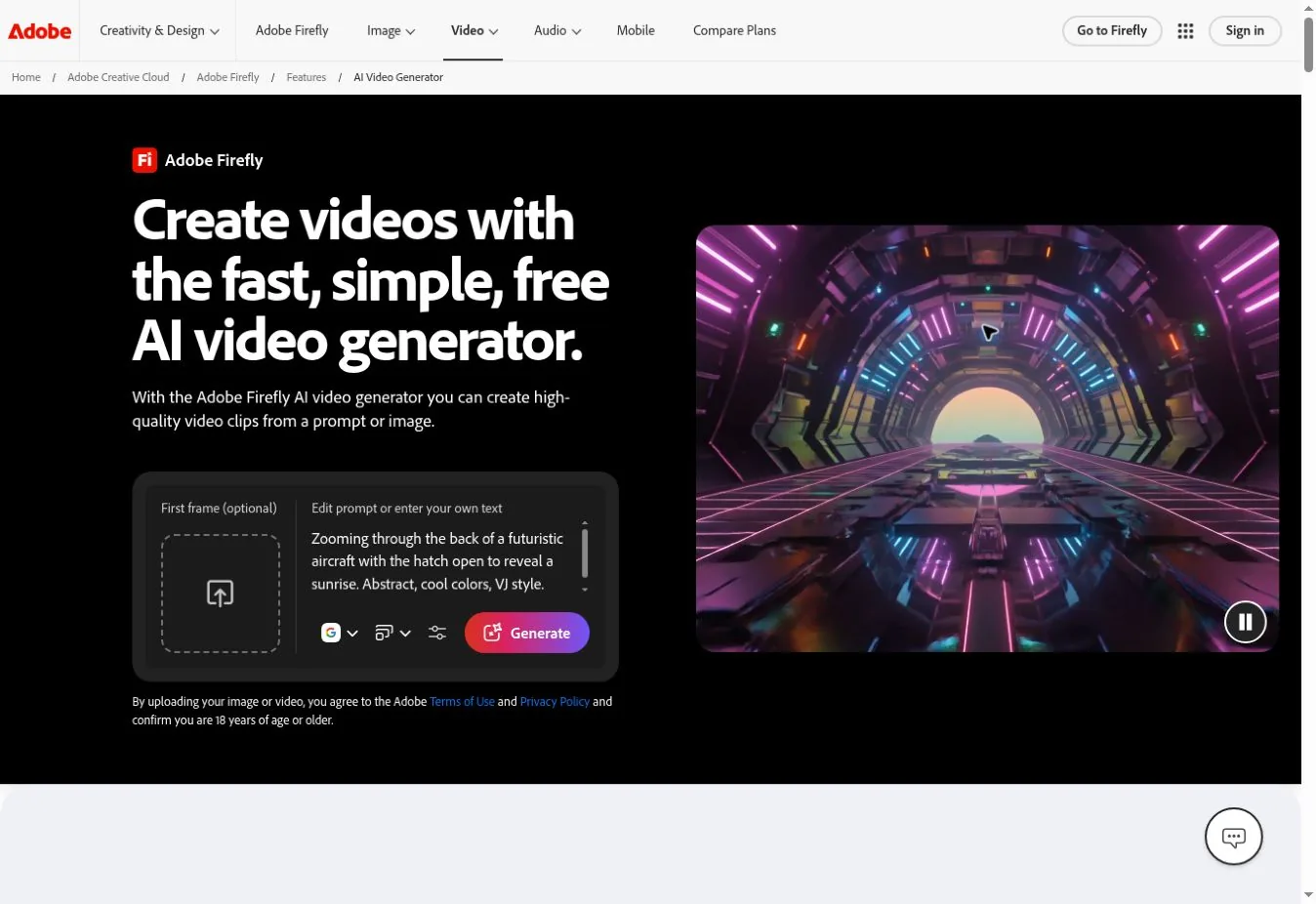Go to Adobe Creative Cloud breadcrumb
1316x904 pixels.
(118, 77)
